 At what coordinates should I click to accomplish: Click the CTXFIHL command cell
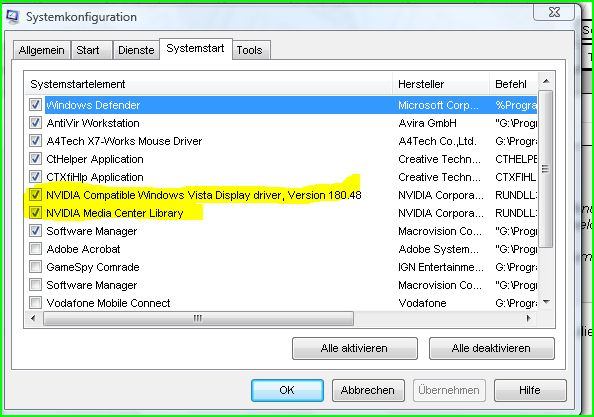point(516,177)
